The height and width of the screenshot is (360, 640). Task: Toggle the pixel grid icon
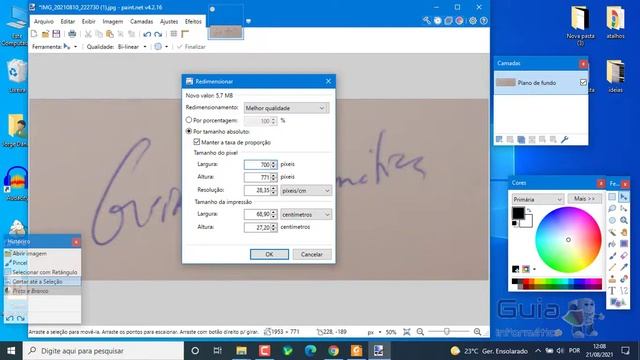click(173, 34)
